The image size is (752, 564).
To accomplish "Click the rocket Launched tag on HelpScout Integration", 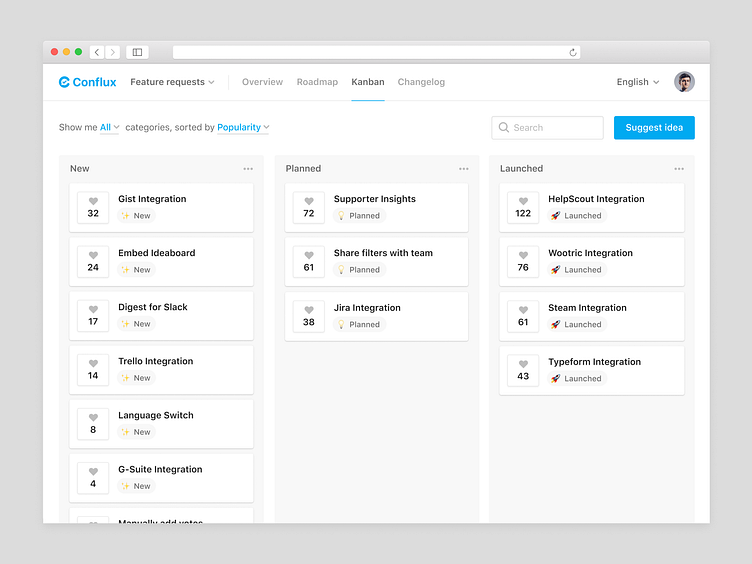I will coord(577,216).
